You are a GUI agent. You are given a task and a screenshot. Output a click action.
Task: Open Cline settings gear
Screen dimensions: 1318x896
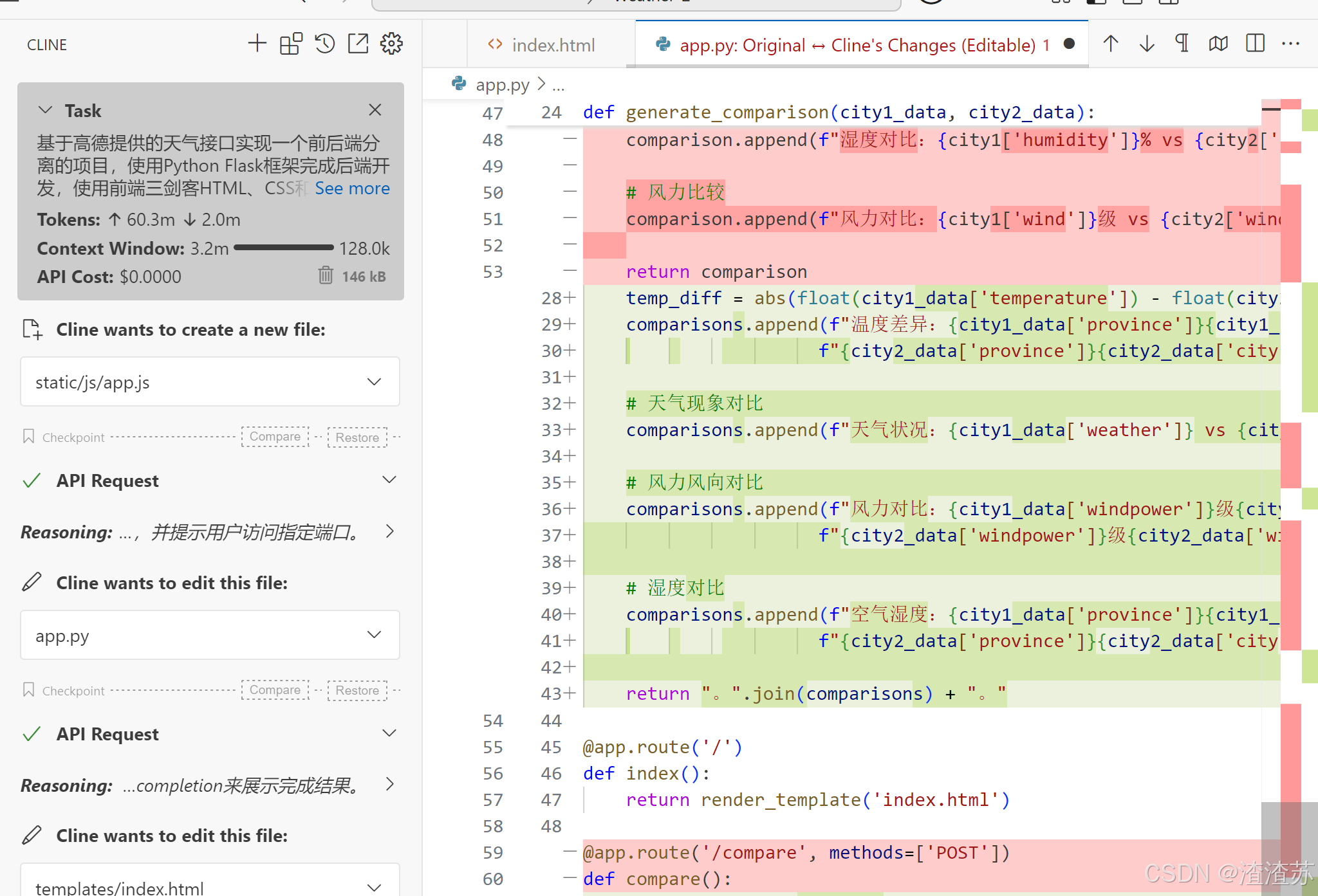point(391,44)
